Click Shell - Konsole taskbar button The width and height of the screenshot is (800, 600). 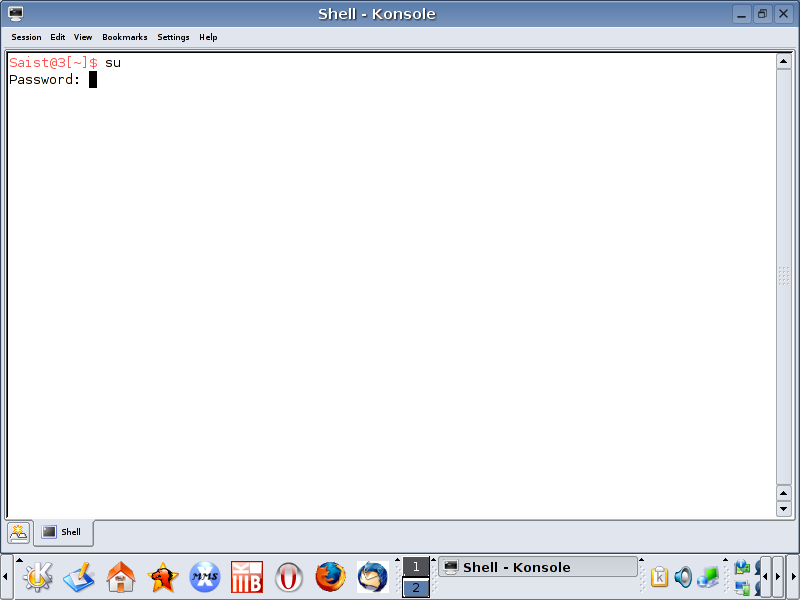(538, 567)
